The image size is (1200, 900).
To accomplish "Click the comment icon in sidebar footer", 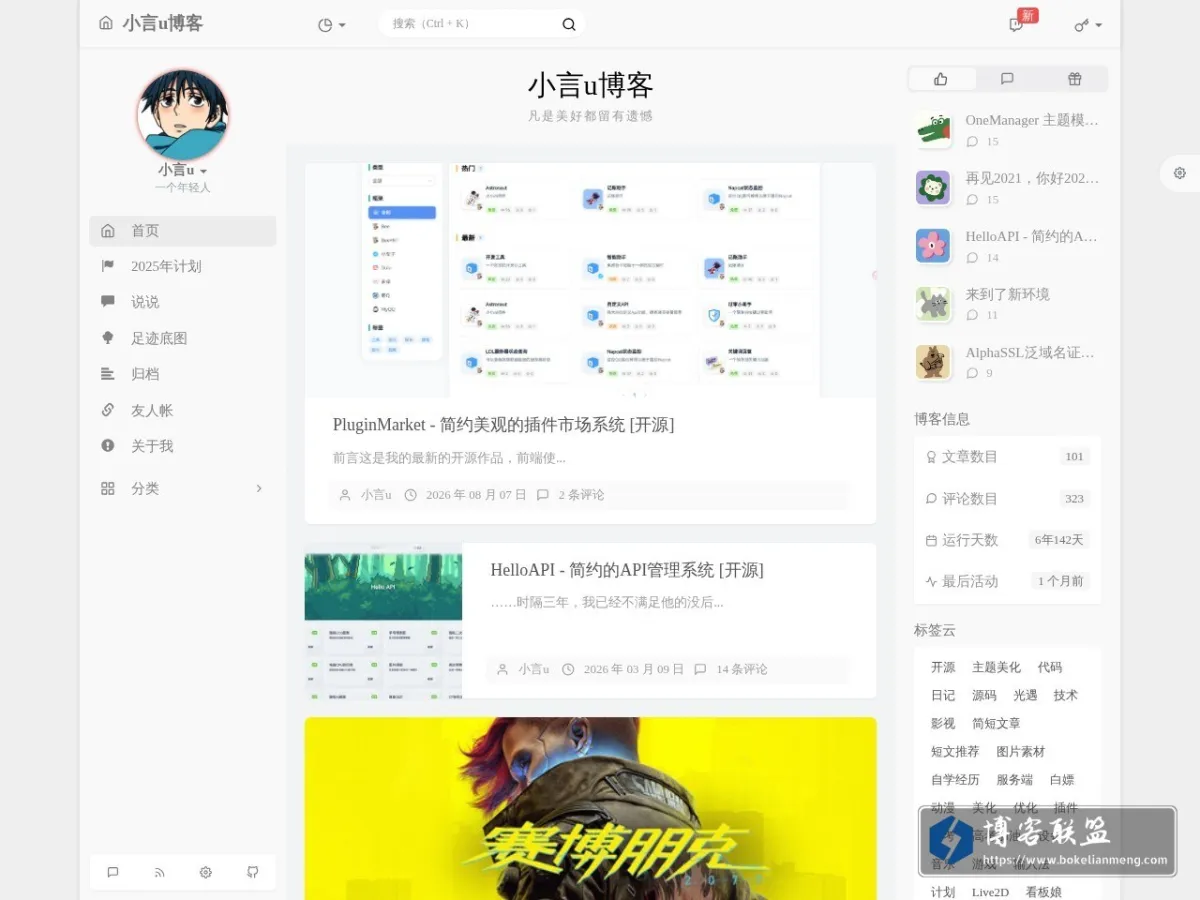I will (x=113, y=872).
